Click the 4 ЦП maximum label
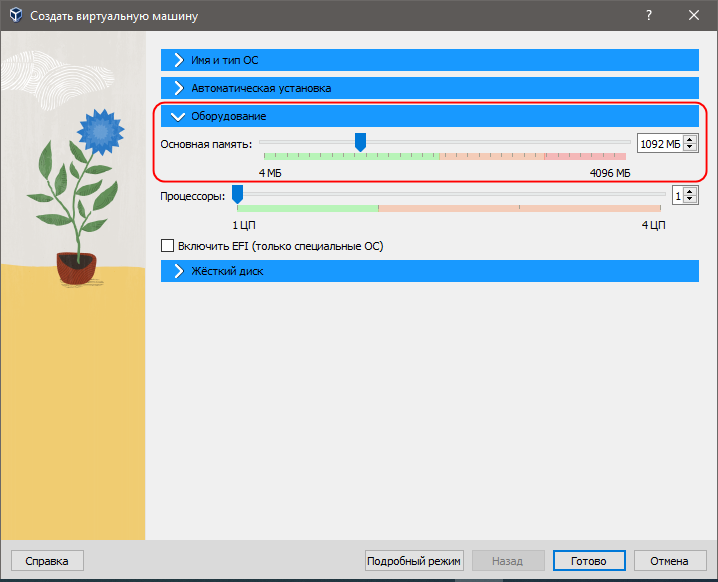The image size is (718, 582). click(x=653, y=225)
